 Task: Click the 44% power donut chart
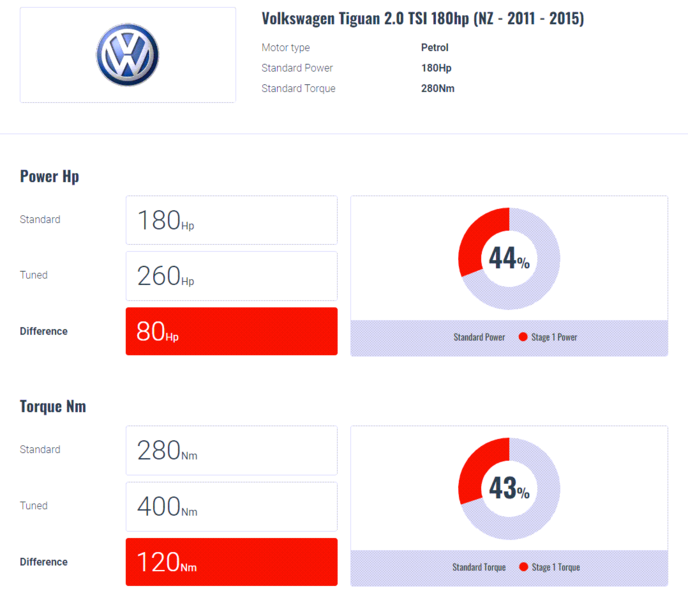[x=509, y=259]
